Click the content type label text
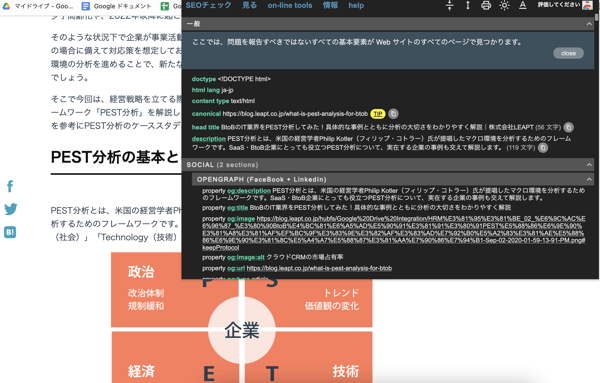Image resolution: width=600 pixels, height=383 pixels. (210, 101)
